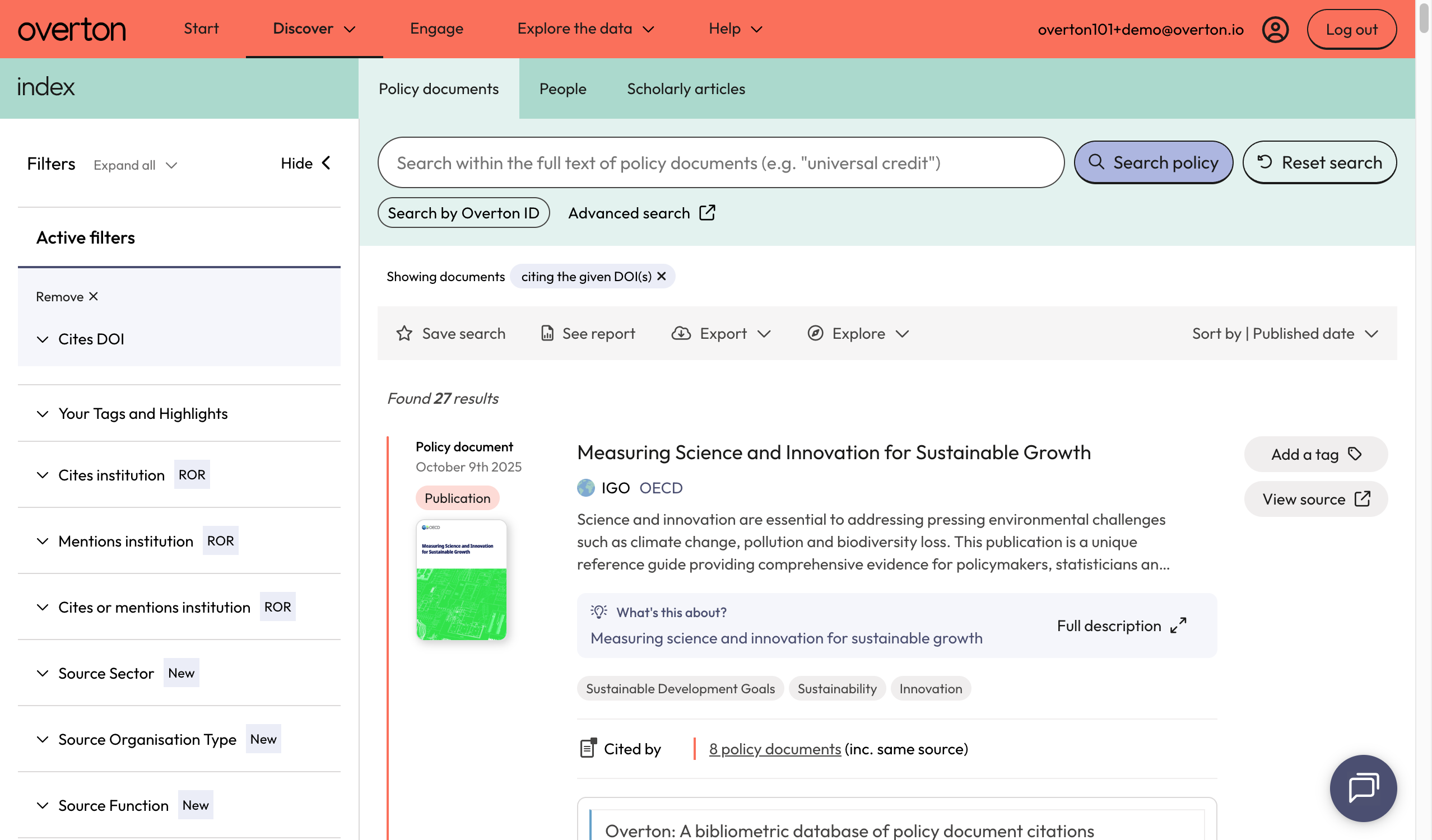Click the Cited by document icon
This screenshot has width=1432, height=840.
[588, 748]
